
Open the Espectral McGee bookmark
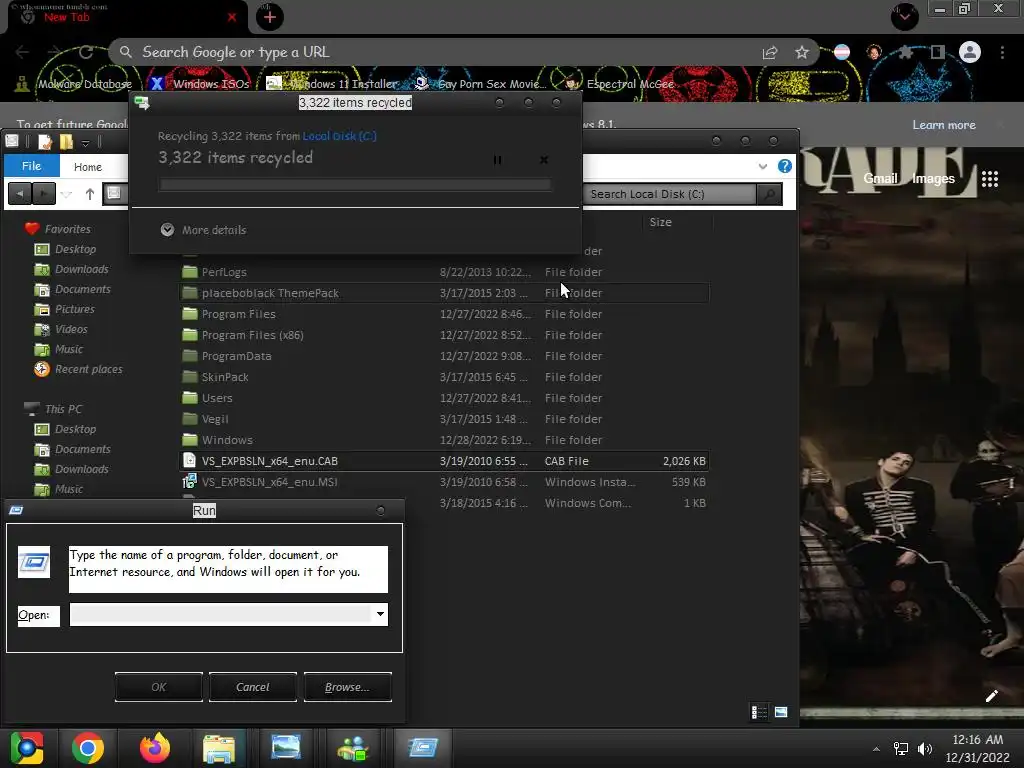(x=620, y=84)
